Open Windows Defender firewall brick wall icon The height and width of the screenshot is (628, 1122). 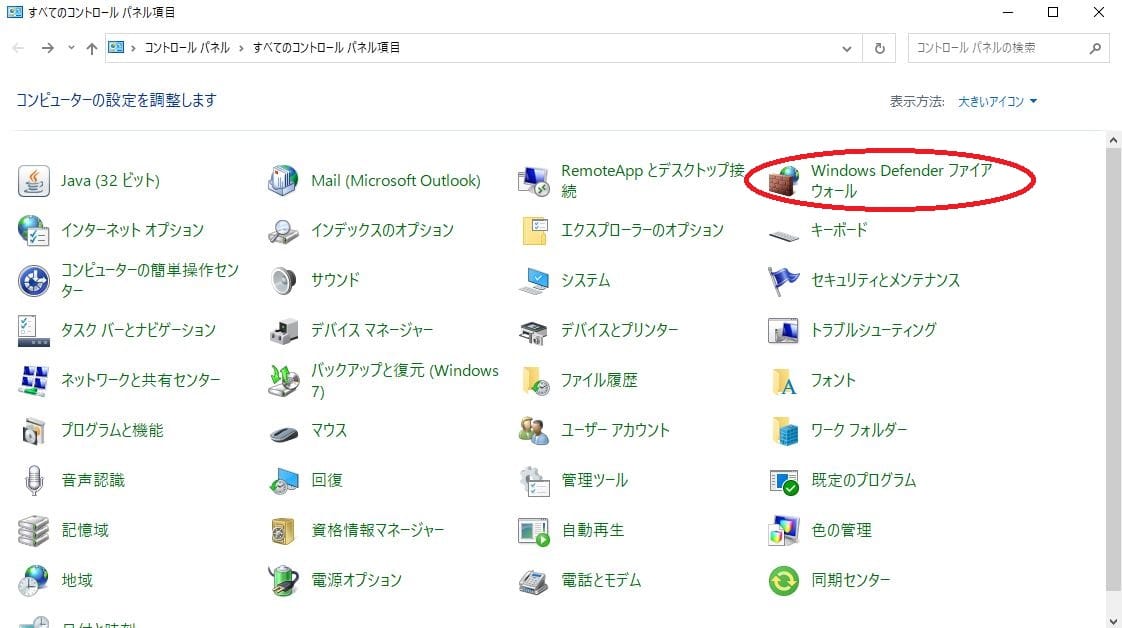click(784, 181)
